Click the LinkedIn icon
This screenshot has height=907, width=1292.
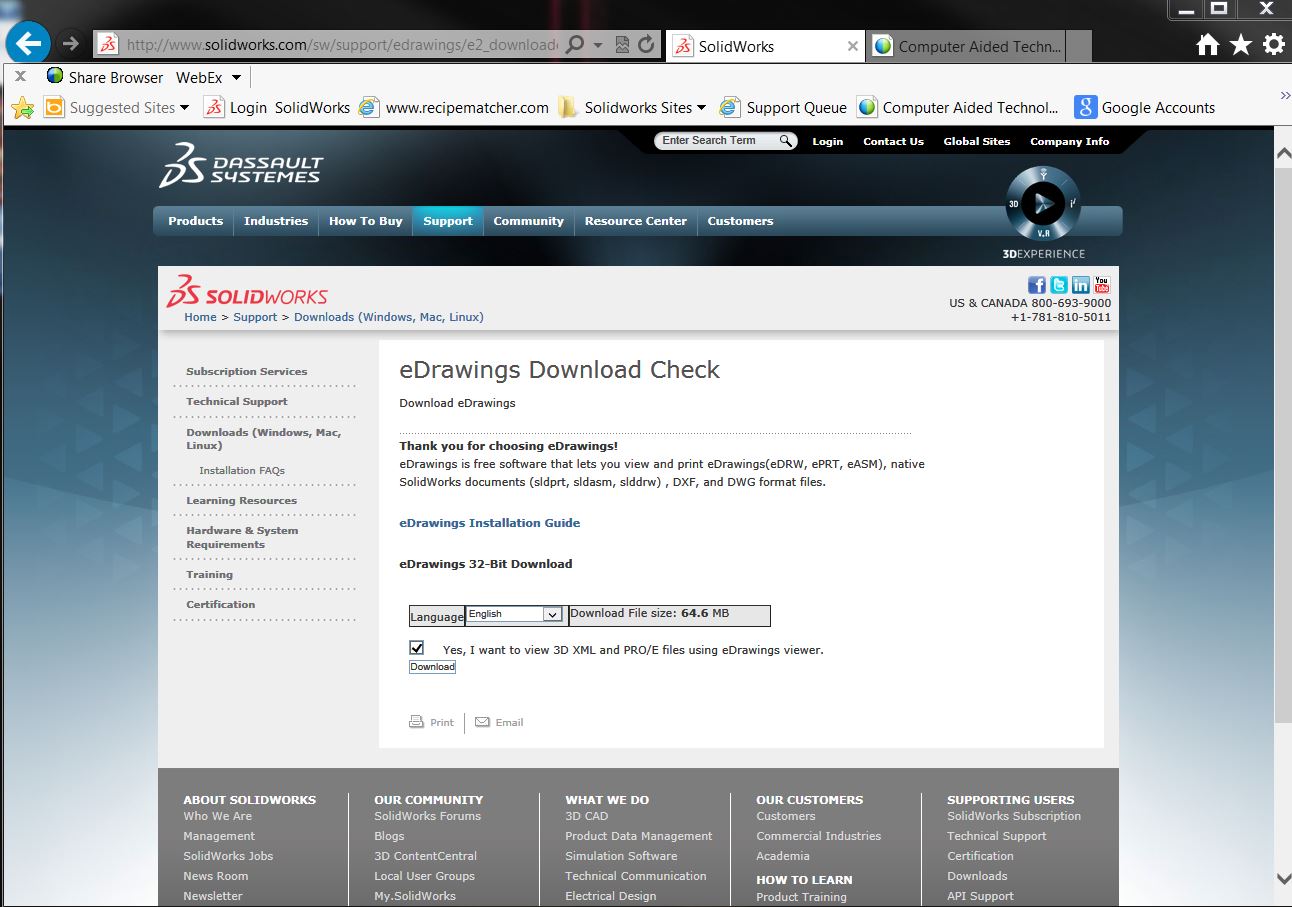[1080, 285]
